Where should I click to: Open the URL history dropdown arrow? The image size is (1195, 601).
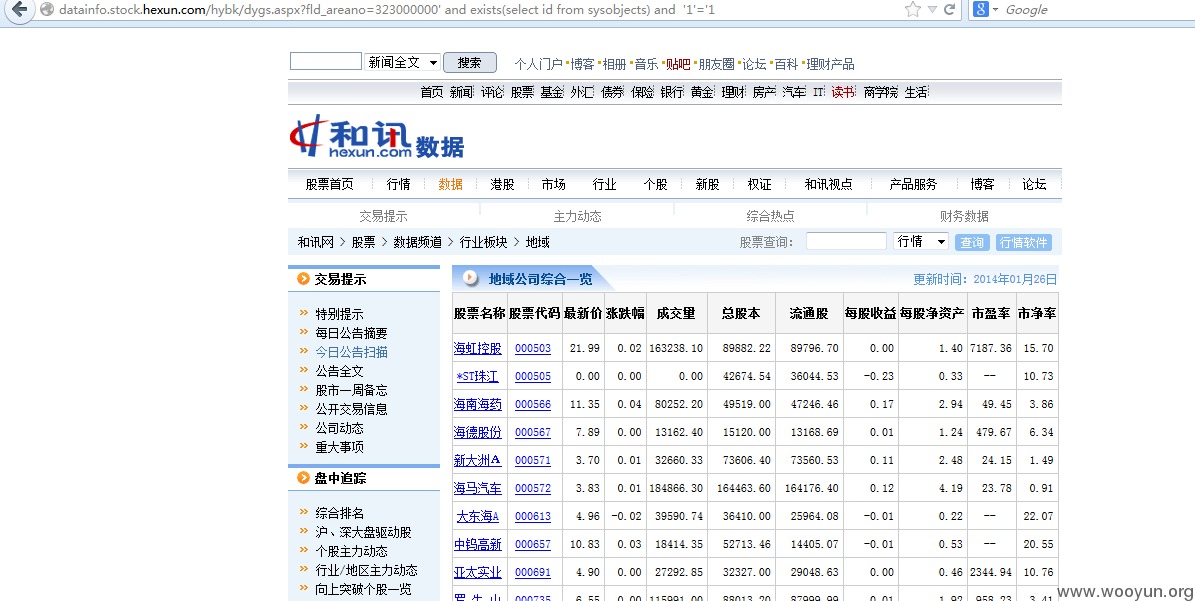coord(932,10)
